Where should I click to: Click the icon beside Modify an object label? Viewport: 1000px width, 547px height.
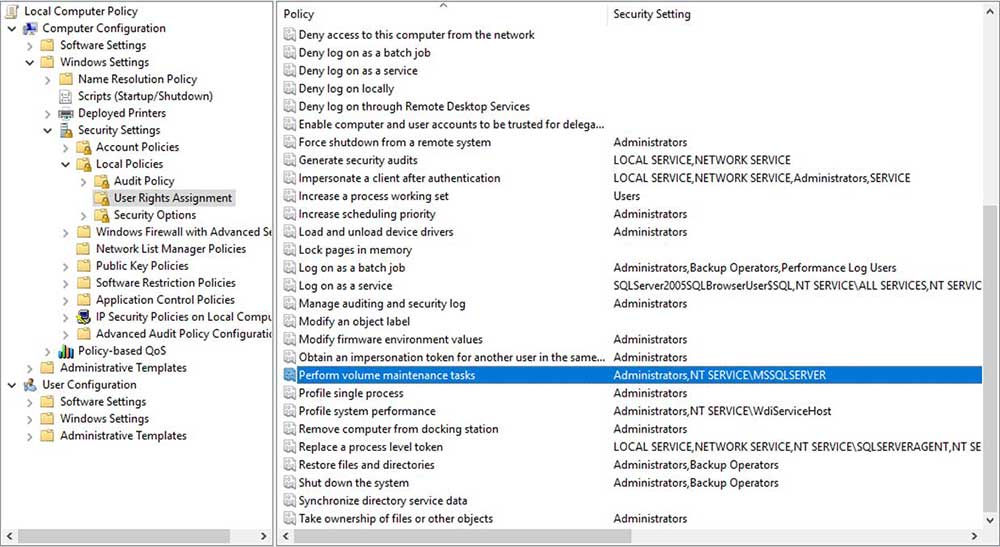pos(290,321)
